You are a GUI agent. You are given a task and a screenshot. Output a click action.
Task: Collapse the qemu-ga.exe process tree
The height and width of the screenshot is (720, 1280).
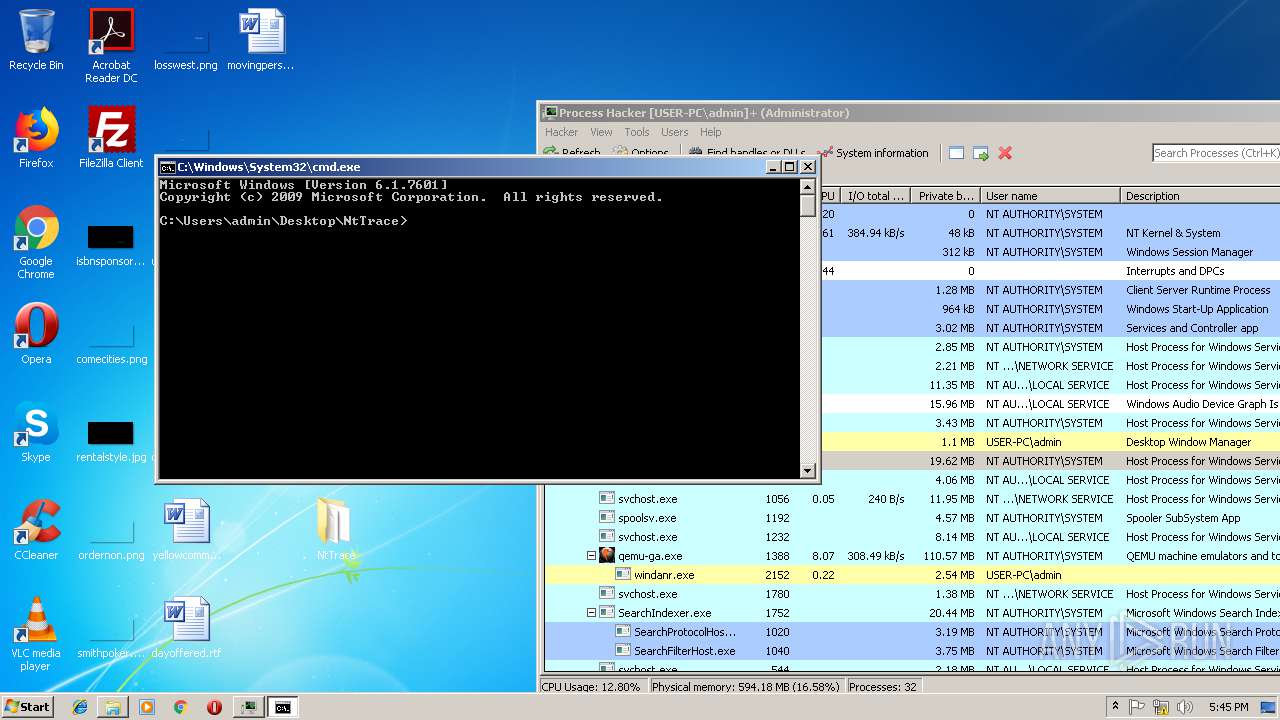coord(591,556)
